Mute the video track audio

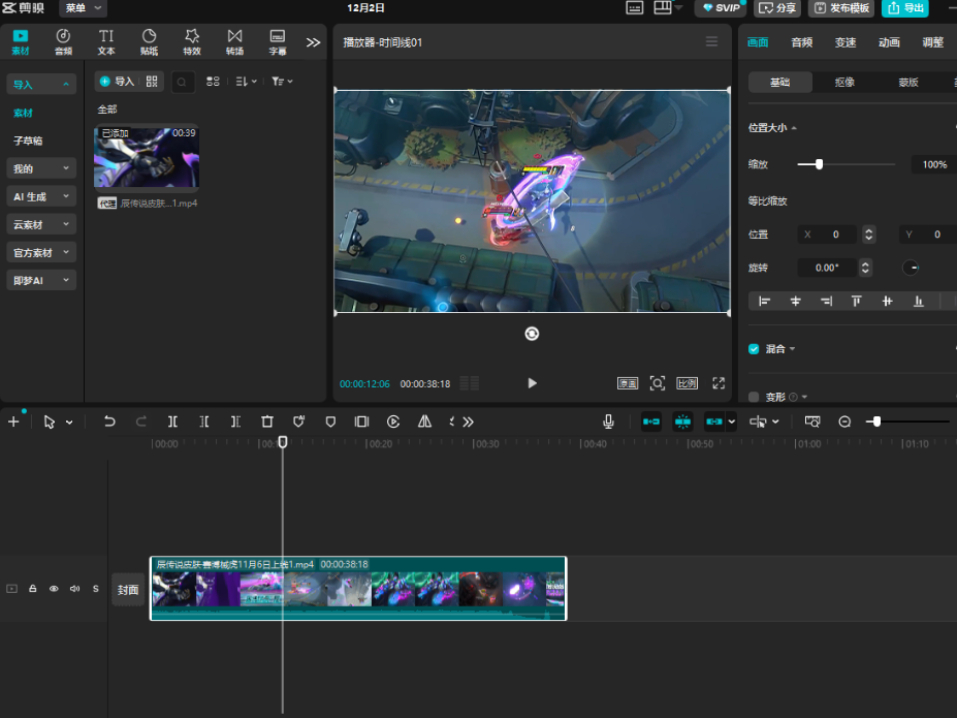pos(75,589)
